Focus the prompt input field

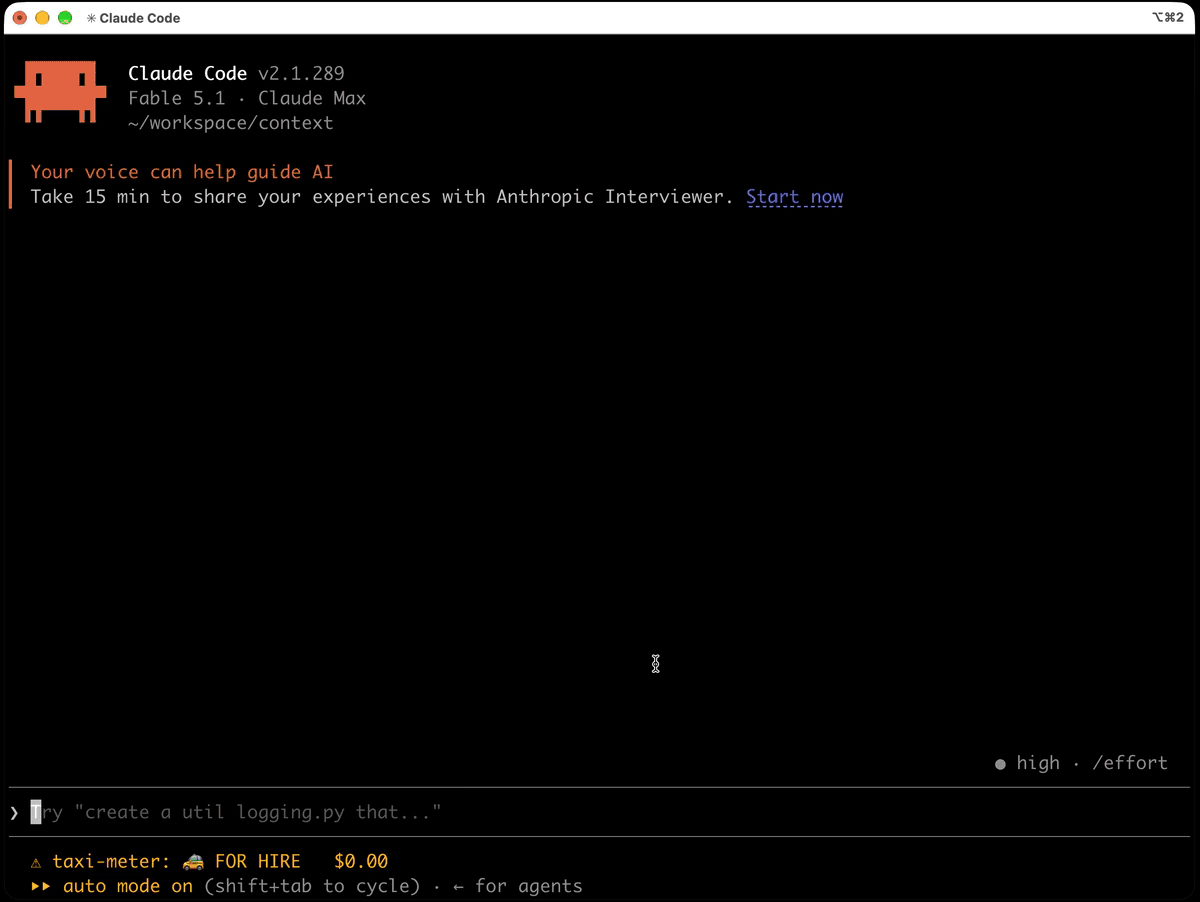click(x=600, y=812)
